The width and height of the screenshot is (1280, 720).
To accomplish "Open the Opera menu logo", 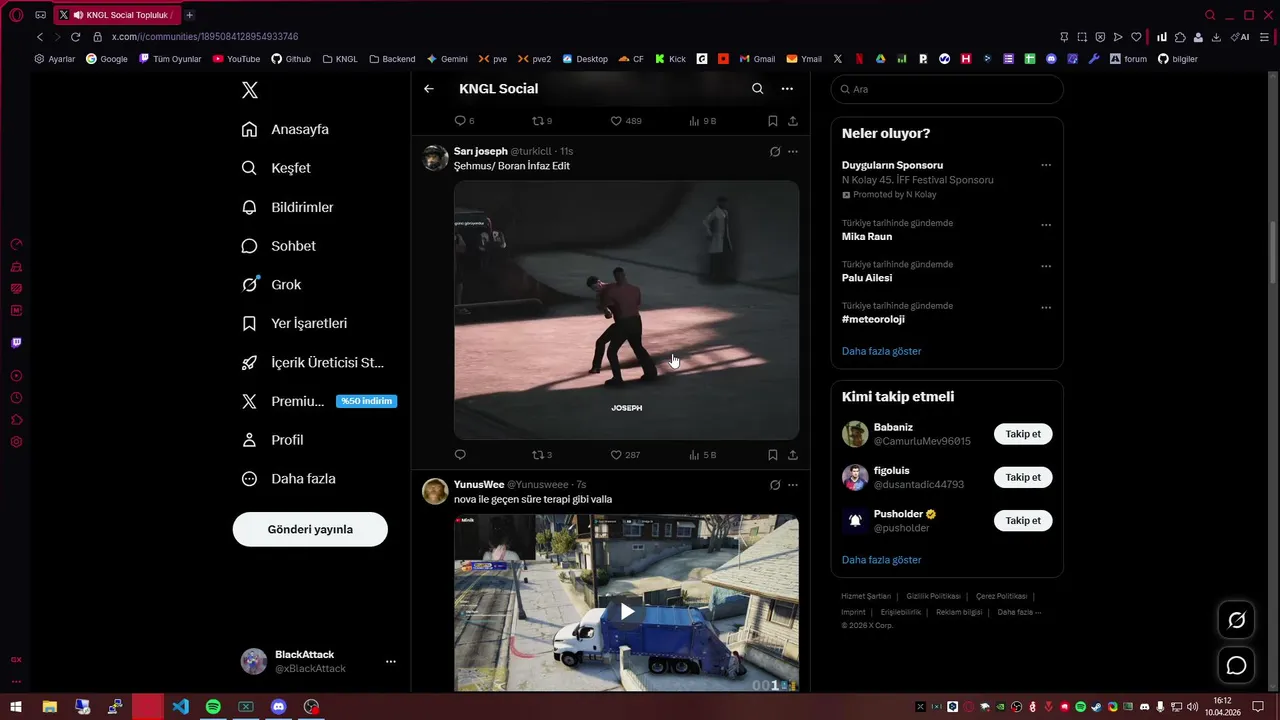I will 16,15.
